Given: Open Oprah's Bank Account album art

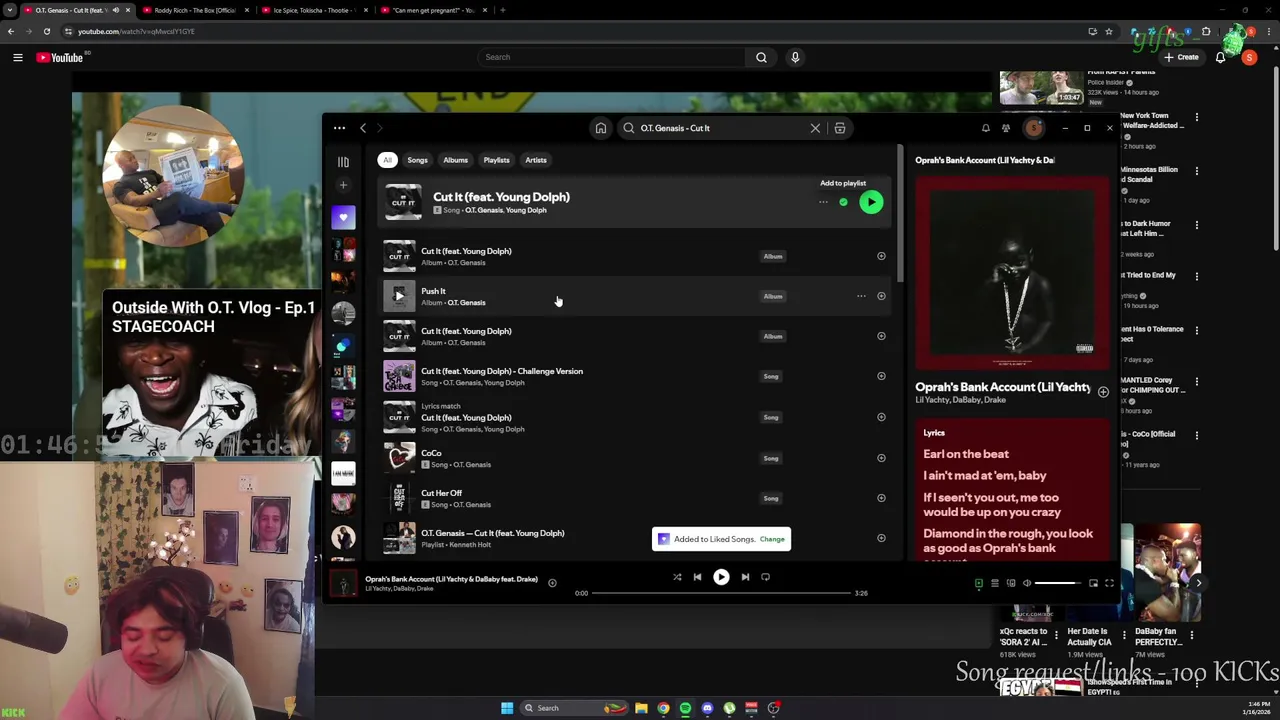Looking at the screenshot, I should (1012, 271).
